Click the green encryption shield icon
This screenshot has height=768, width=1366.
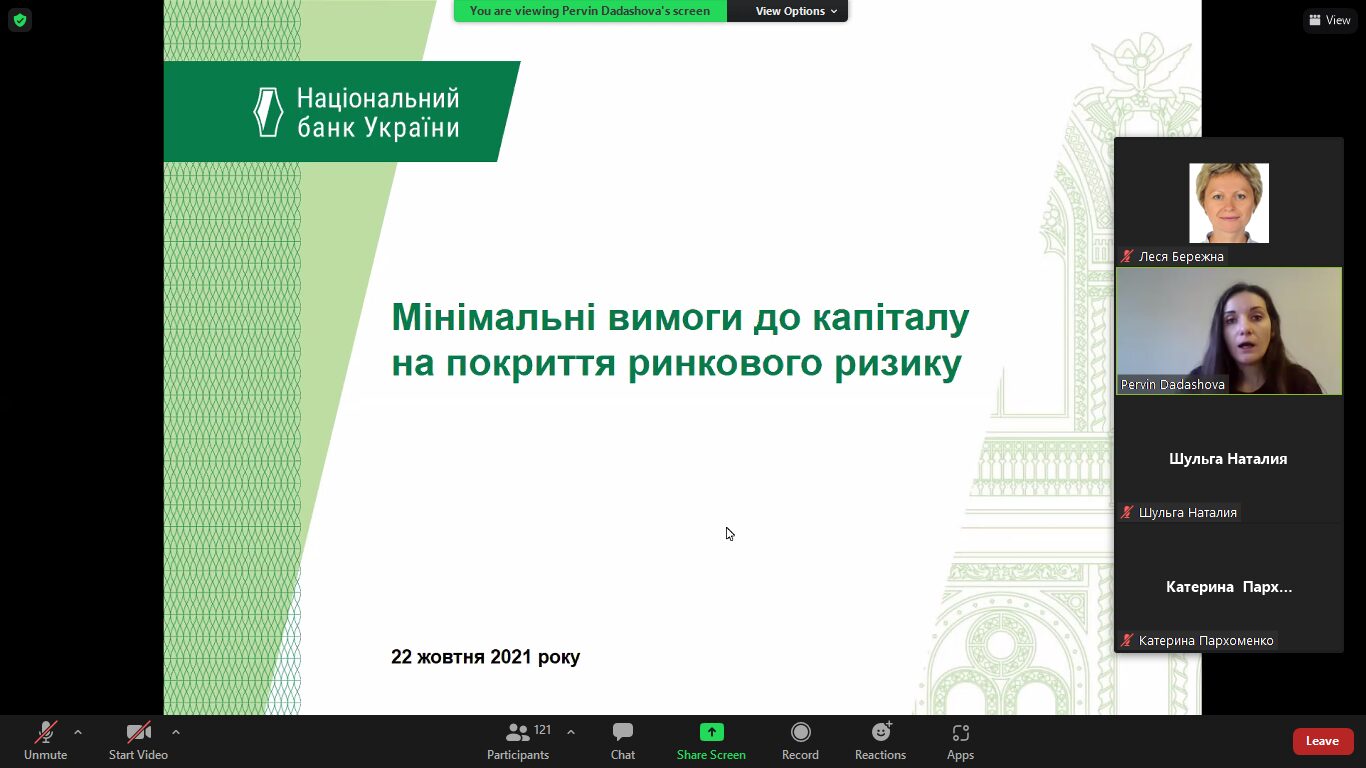(x=20, y=20)
